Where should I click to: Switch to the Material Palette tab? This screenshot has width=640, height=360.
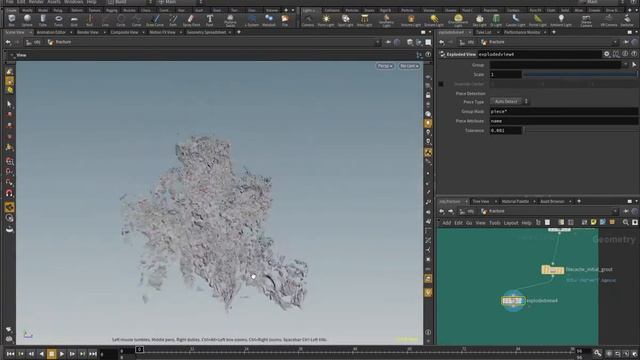[x=515, y=201]
